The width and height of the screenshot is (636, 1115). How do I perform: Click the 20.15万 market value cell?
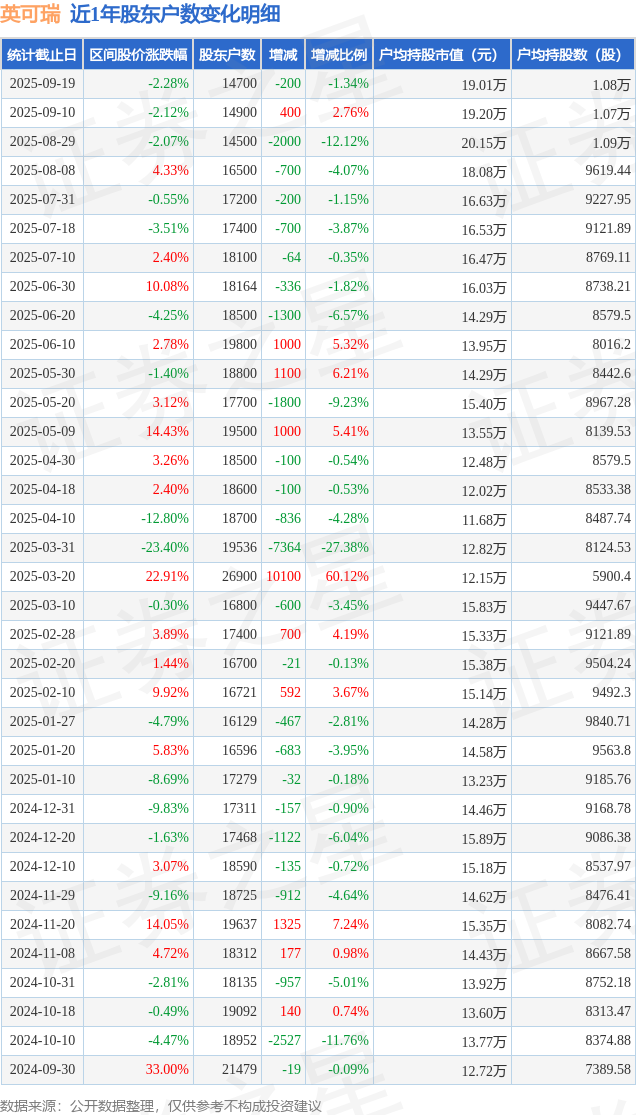click(484, 143)
